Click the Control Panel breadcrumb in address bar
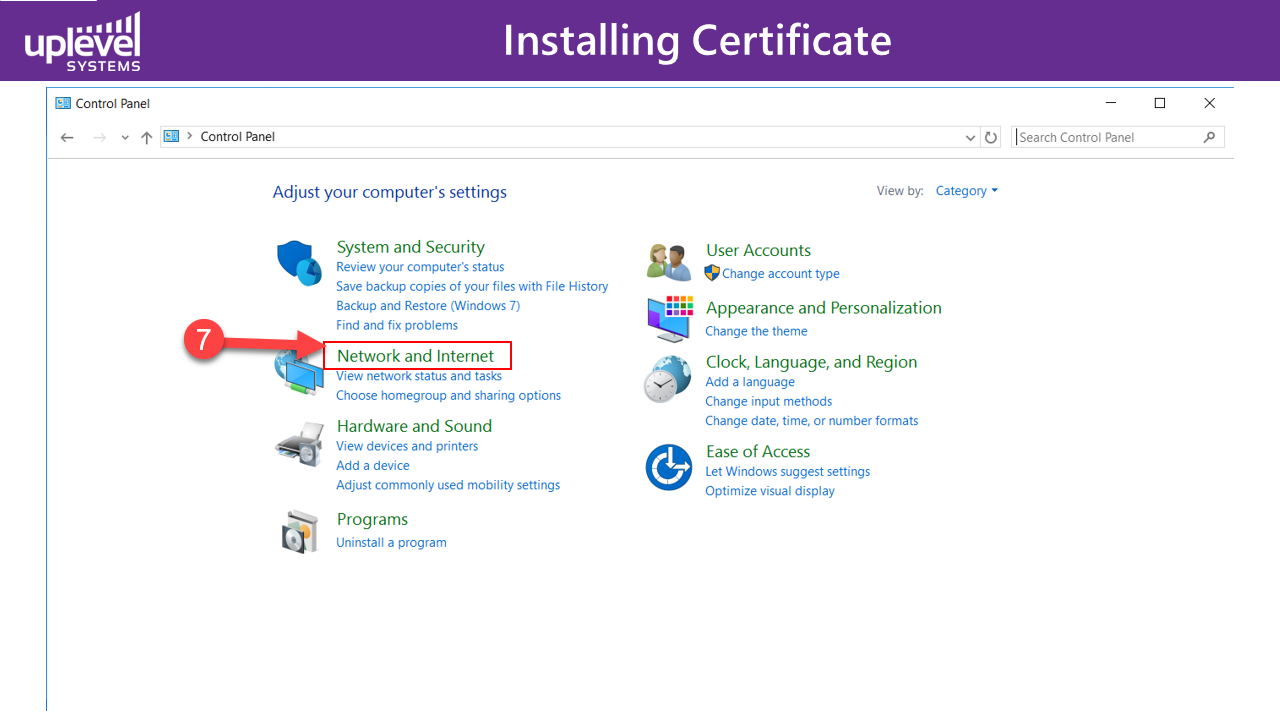 pos(238,137)
